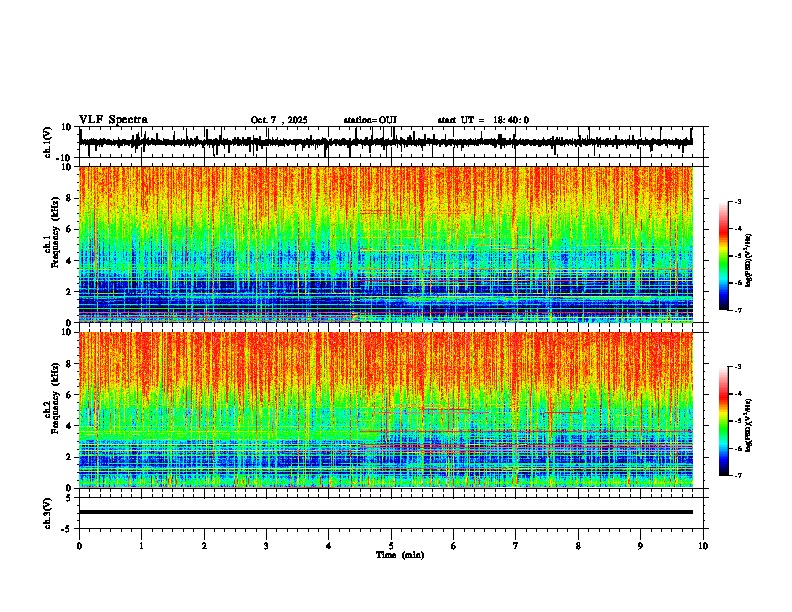Click the ch.1 colorbar log(PSD) unit label

(x=750, y=261)
